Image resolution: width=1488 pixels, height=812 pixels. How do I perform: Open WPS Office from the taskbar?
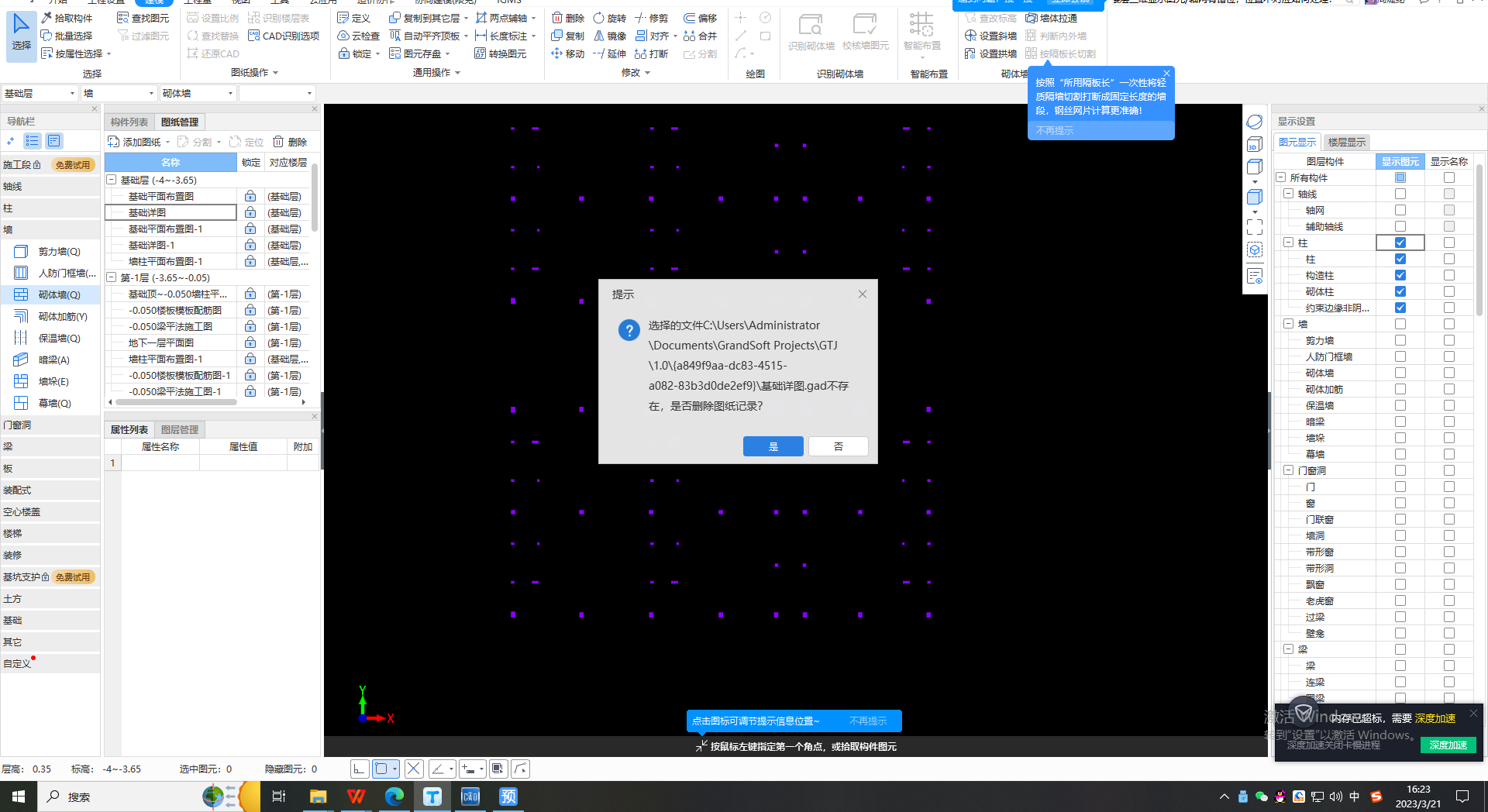(x=356, y=797)
